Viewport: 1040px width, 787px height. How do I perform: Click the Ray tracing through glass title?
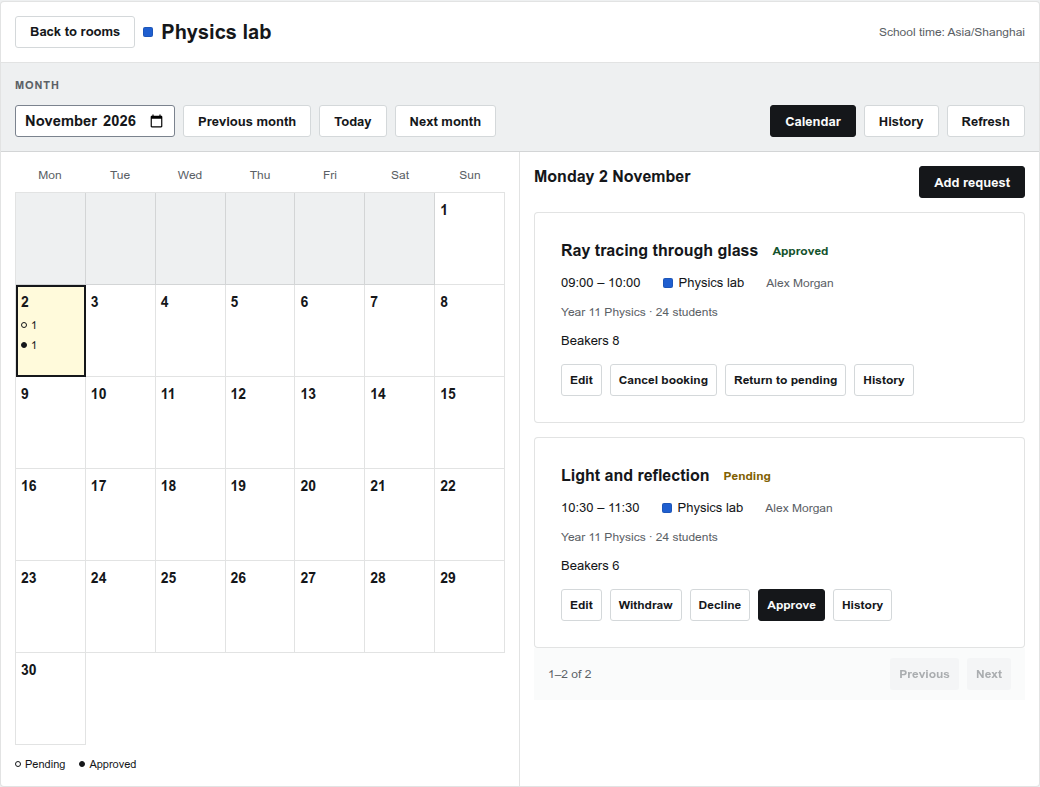pyautogui.click(x=659, y=251)
